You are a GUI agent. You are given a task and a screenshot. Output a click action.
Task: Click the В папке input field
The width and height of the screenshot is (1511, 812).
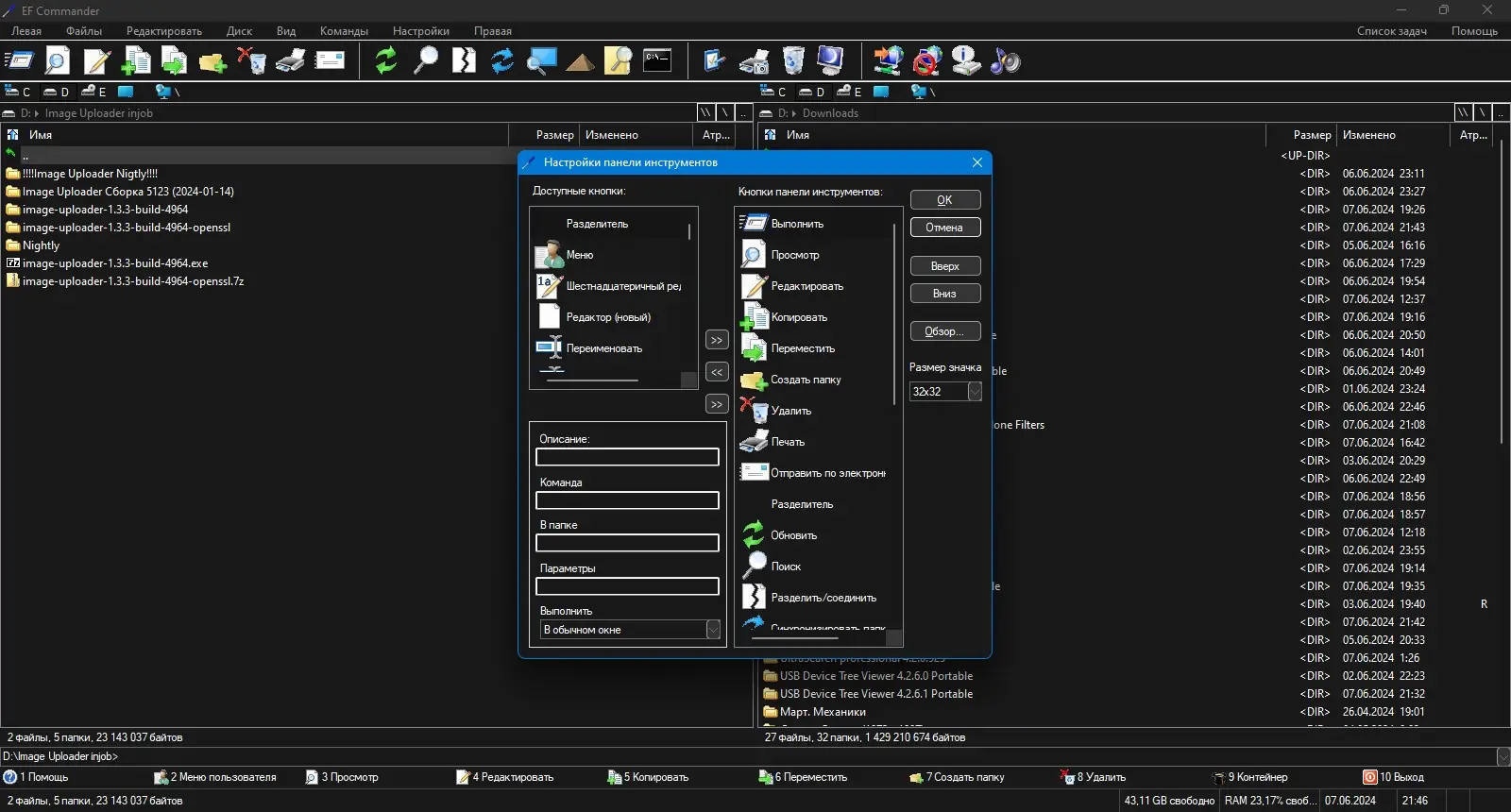tap(627, 543)
